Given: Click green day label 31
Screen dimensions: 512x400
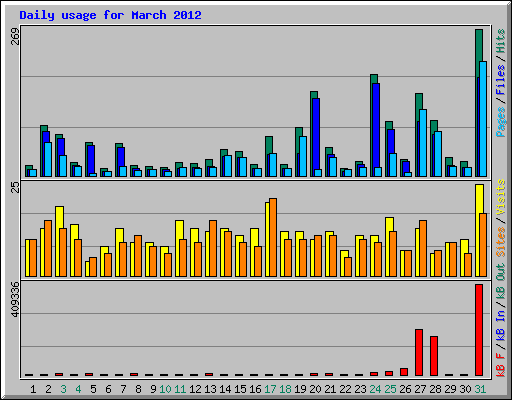Looking at the screenshot, I should pyautogui.click(x=480, y=389).
